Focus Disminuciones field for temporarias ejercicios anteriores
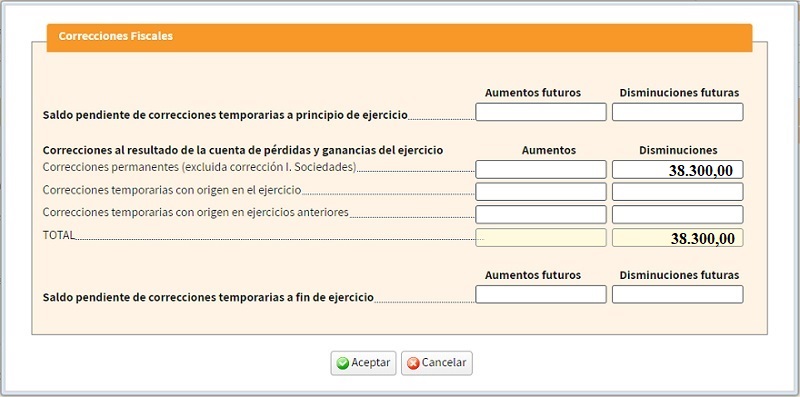Screen dimensions: 800x397 pyautogui.click(x=678, y=215)
